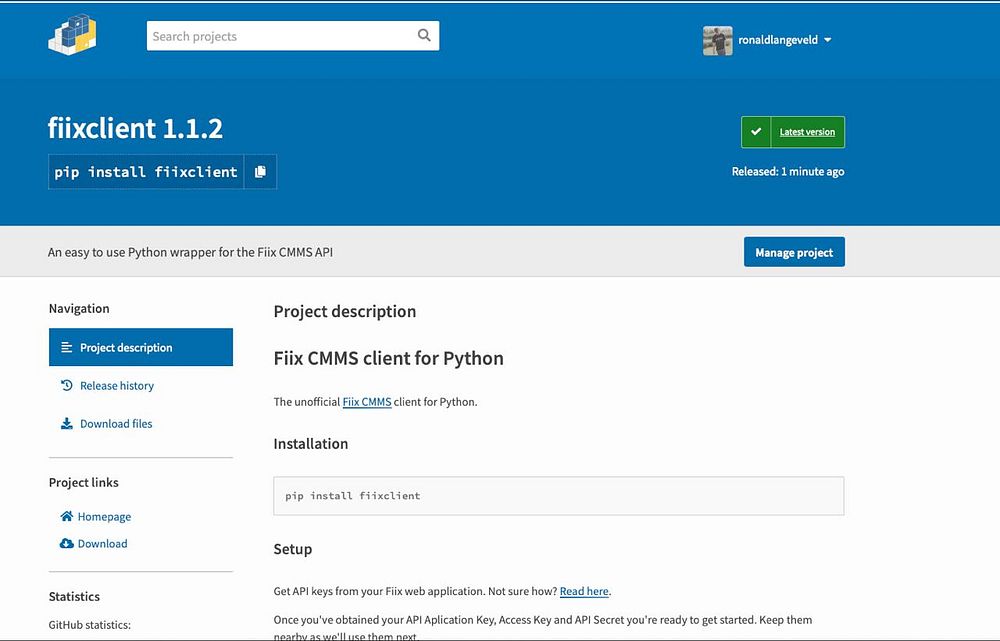Click the Release history clock icon

67,386
